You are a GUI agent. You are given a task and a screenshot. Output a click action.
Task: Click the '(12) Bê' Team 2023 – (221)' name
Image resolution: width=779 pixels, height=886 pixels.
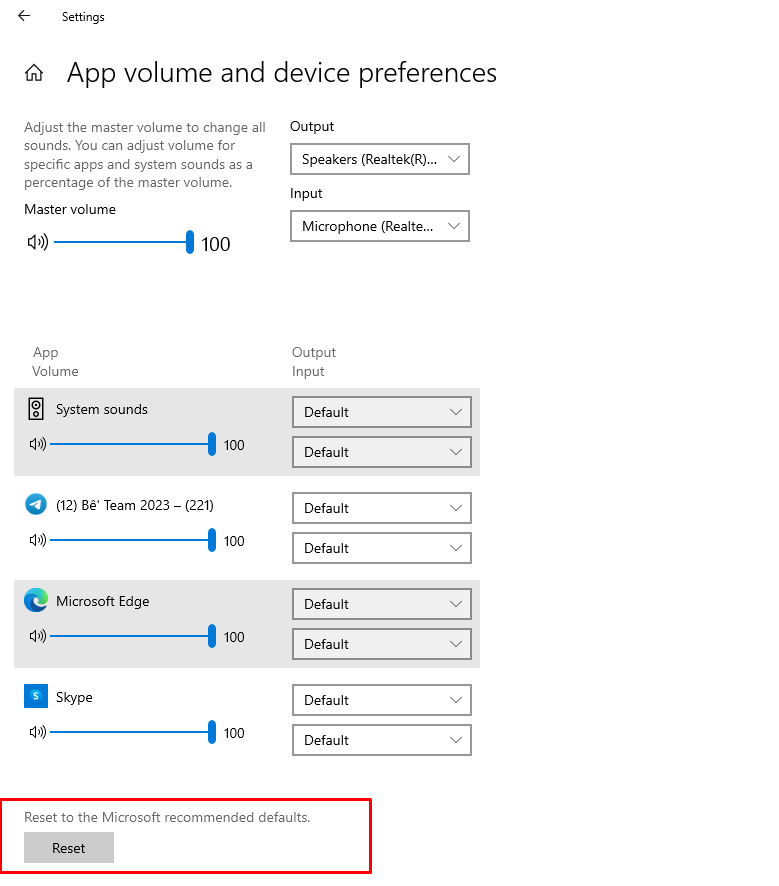click(135, 505)
